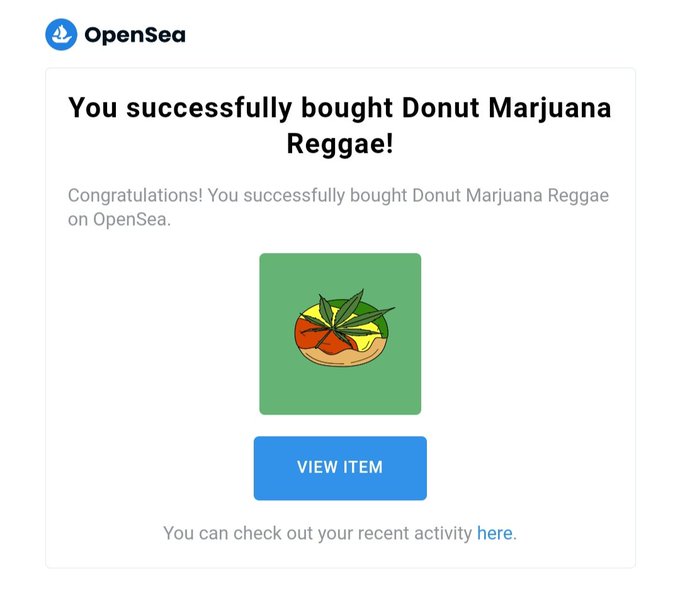Open recent activity via the here link
Image resolution: width=680 pixels, height=594 pixels.
pyautogui.click(x=494, y=533)
